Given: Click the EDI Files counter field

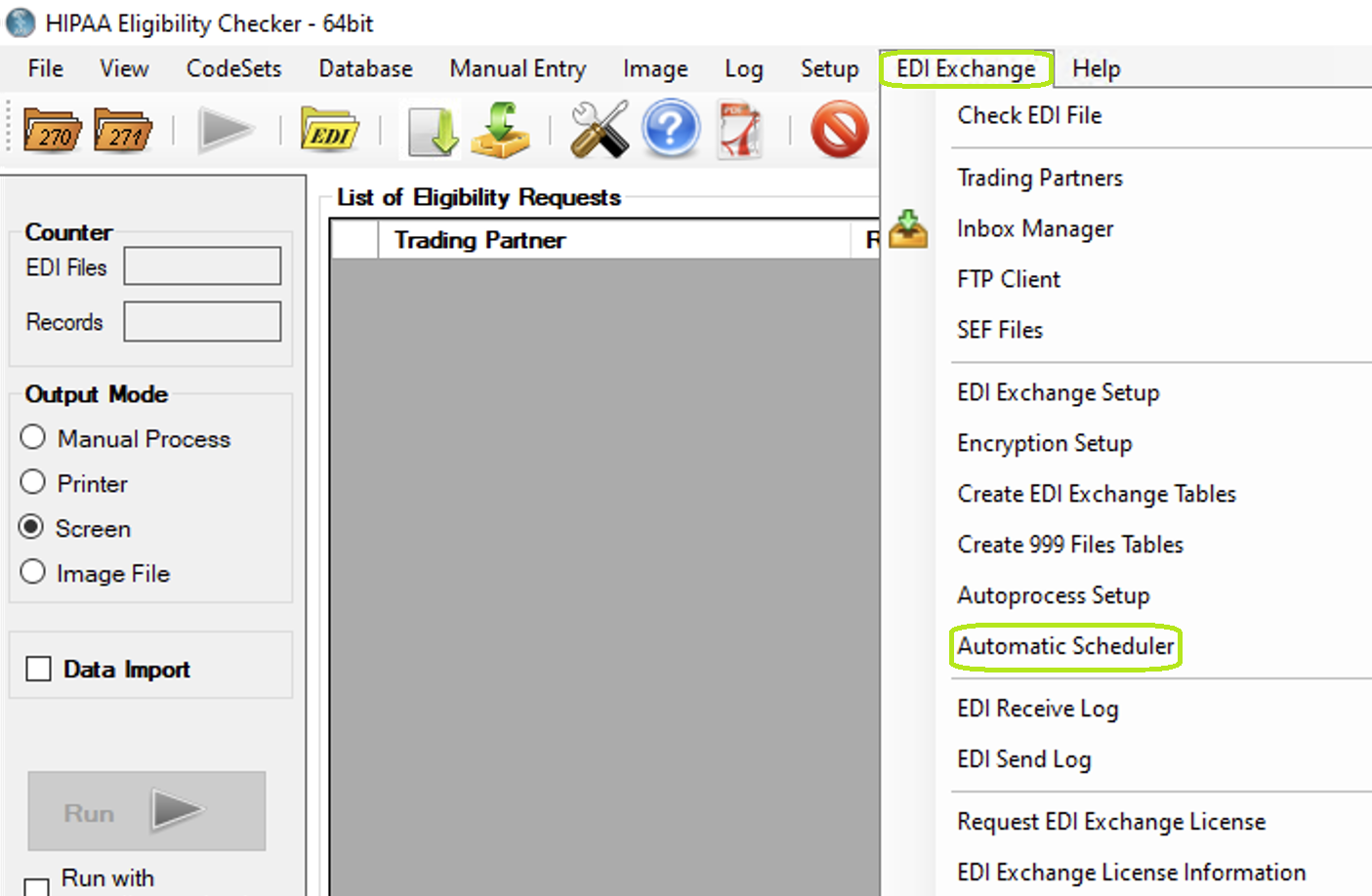Looking at the screenshot, I should (x=202, y=265).
